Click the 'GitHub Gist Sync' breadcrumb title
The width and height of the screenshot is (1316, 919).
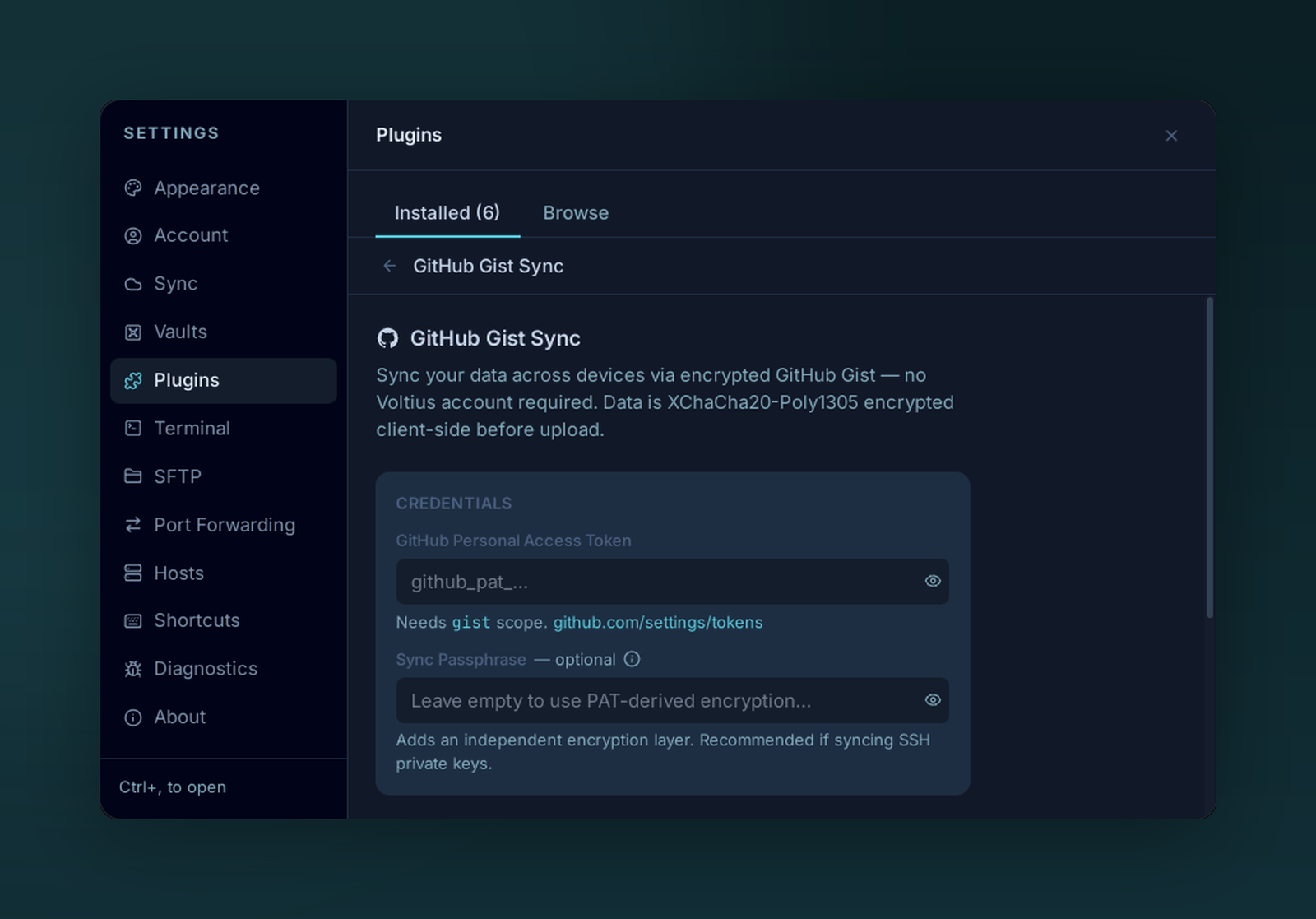click(x=489, y=266)
